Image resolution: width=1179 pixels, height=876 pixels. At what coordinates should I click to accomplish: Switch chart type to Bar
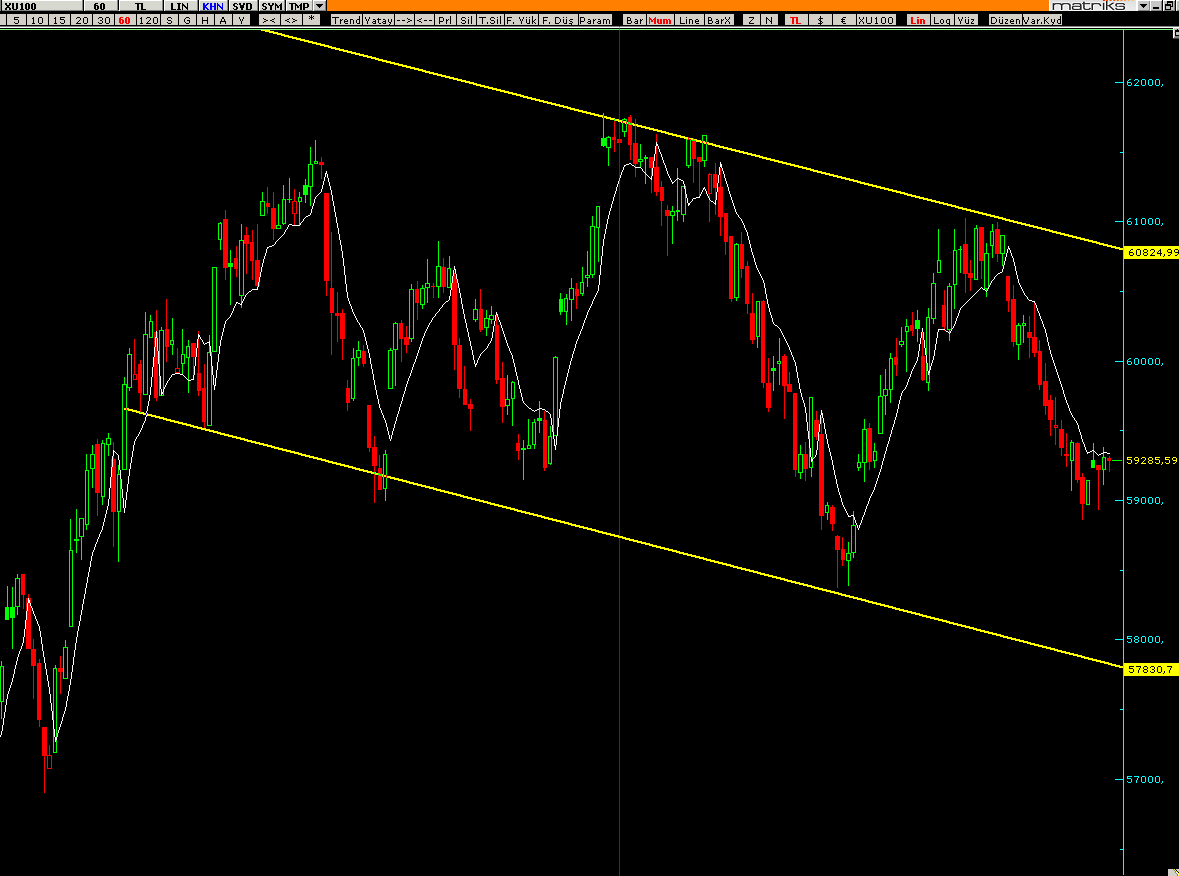pos(634,20)
